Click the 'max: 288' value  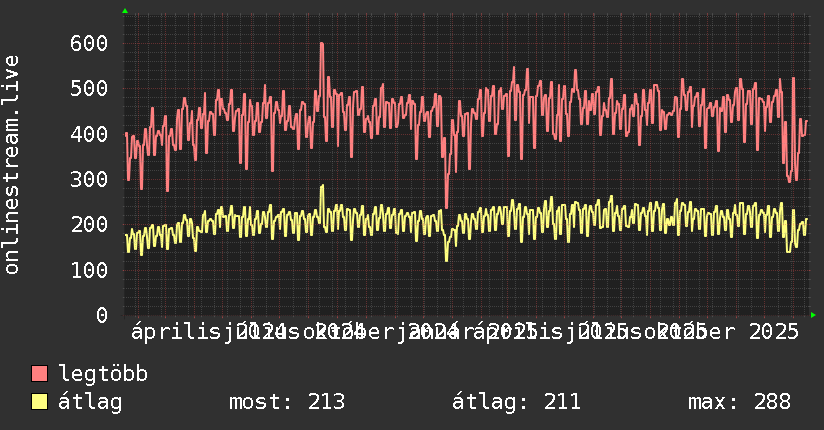point(739,402)
